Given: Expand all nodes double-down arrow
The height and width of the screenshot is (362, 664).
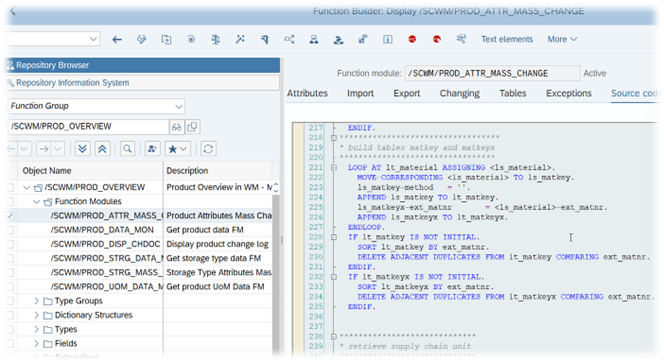Looking at the screenshot, I should [x=83, y=149].
